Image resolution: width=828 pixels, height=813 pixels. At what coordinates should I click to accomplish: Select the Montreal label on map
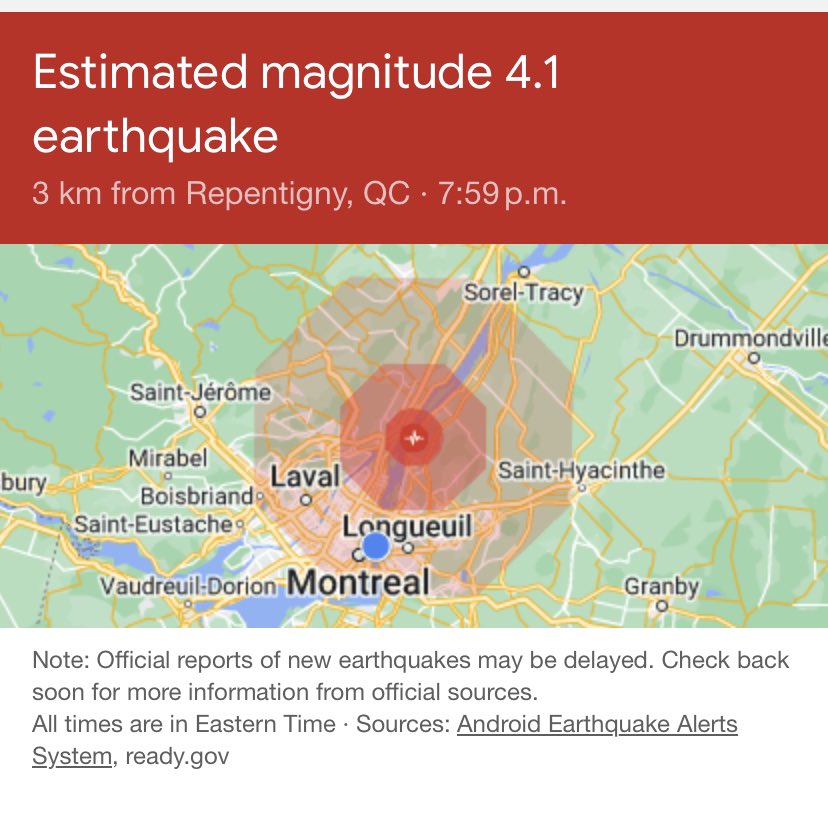tap(358, 583)
